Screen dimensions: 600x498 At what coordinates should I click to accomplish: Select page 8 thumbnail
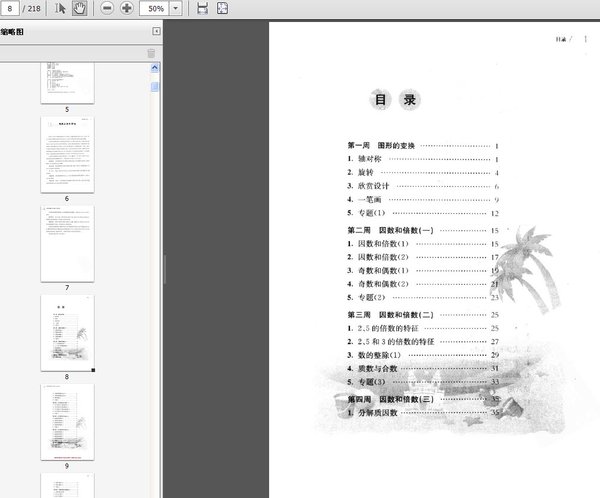67,333
